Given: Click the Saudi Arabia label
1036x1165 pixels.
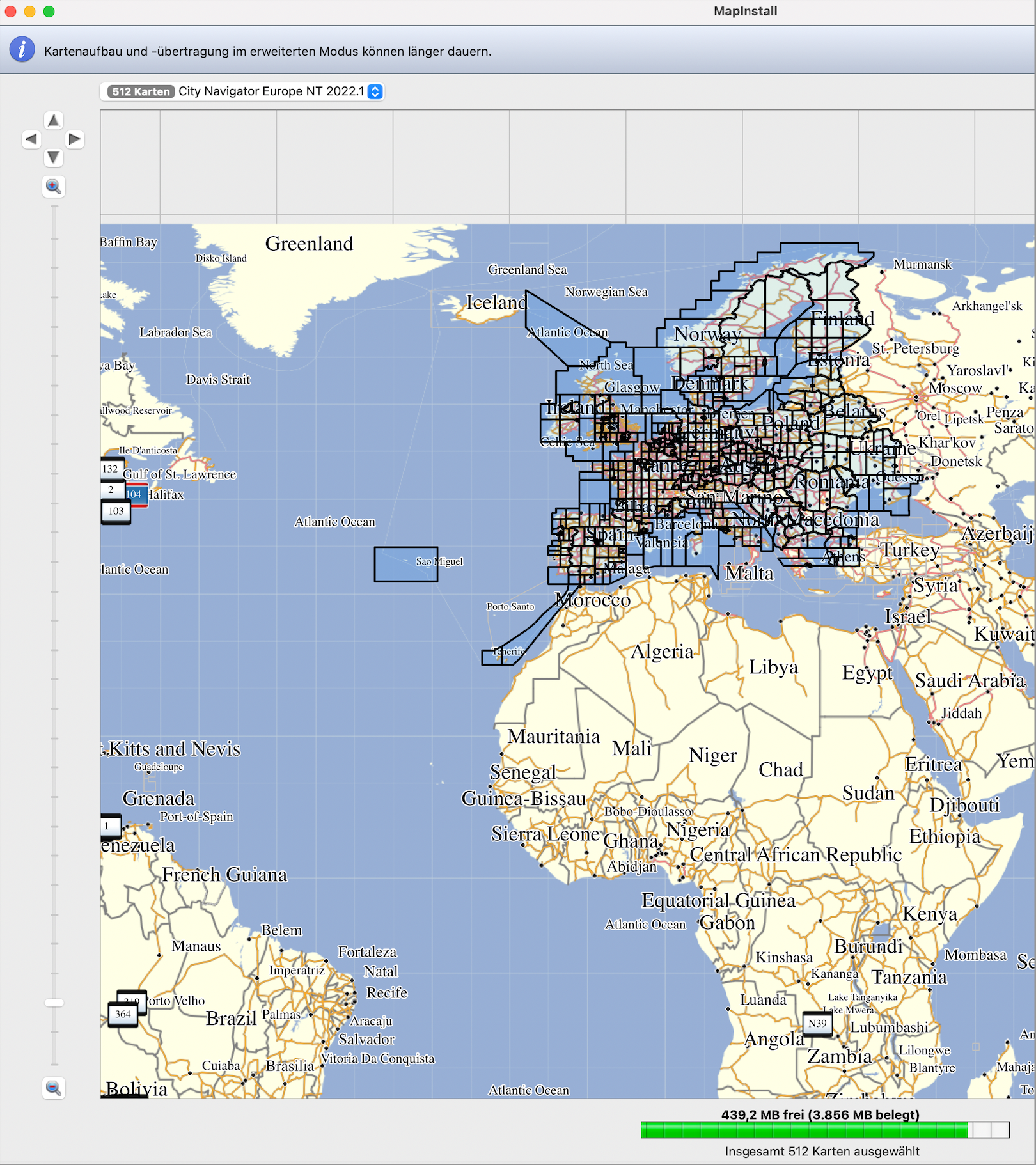Looking at the screenshot, I should tap(969, 680).
